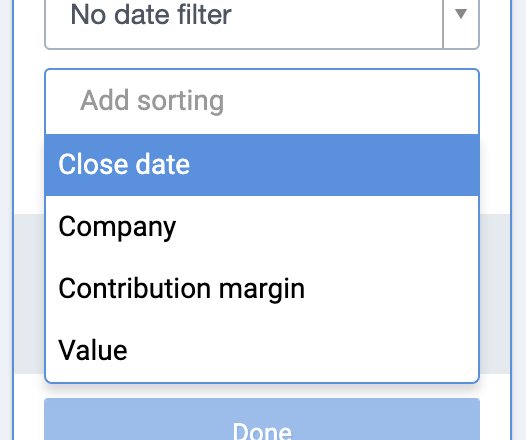Click the blue highlighted Close date row
Image resolution: width=526 pixels, height=440 pixels.
coord(262,165)
